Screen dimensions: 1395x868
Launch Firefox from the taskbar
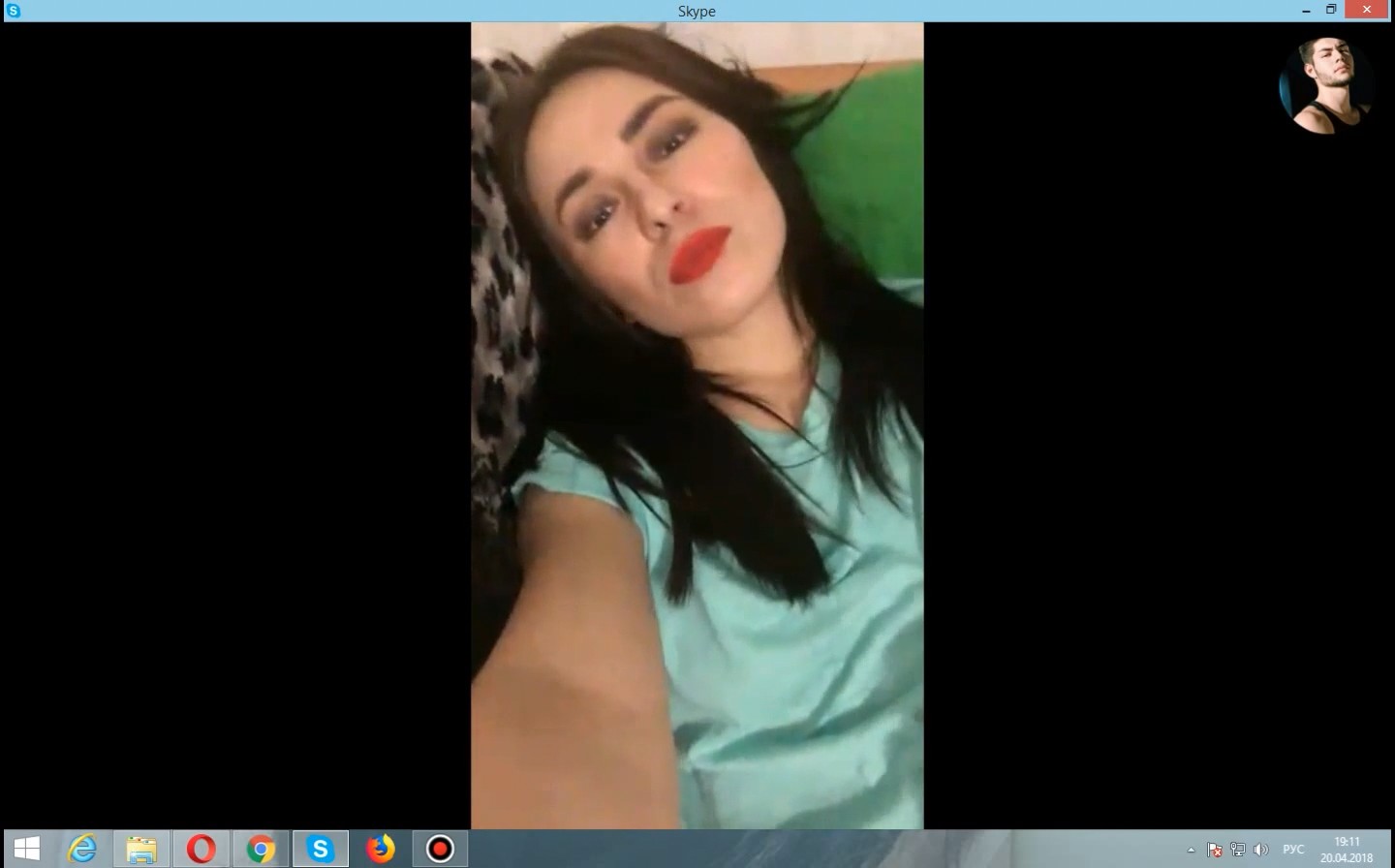[381, 850]
